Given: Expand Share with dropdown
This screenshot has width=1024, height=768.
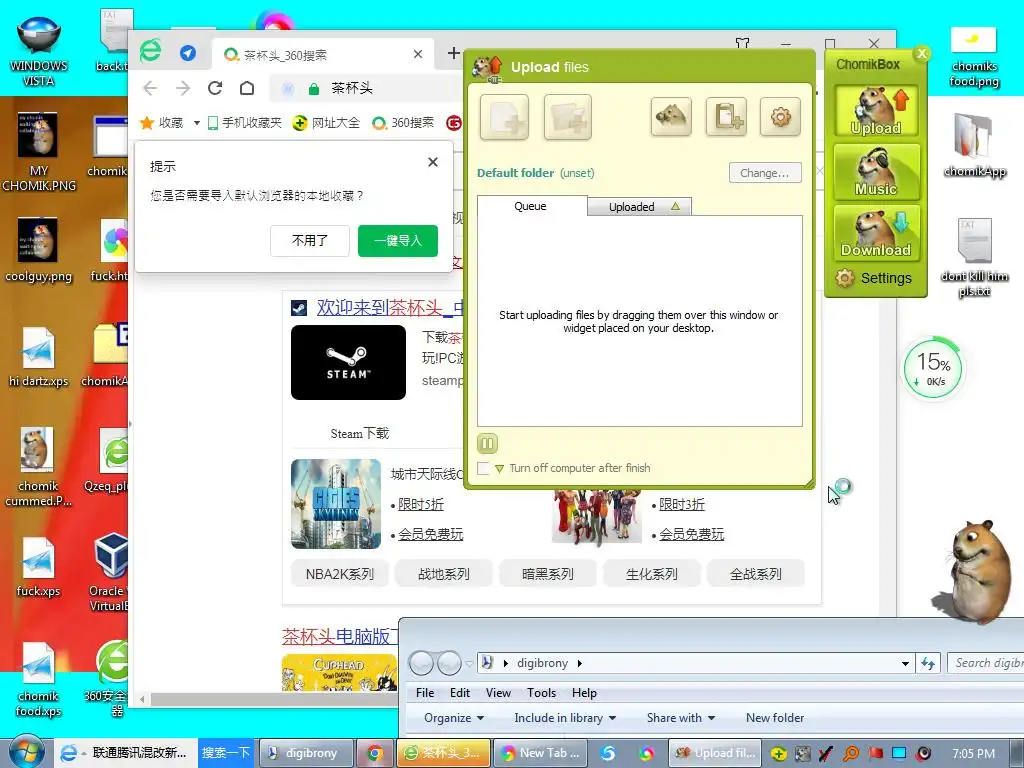Looking at the screenshot, I should [x=680, y=718].
